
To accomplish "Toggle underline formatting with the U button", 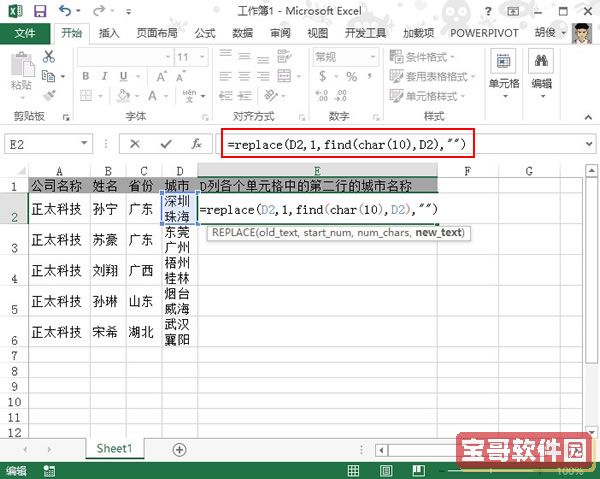I will [123, 76].
